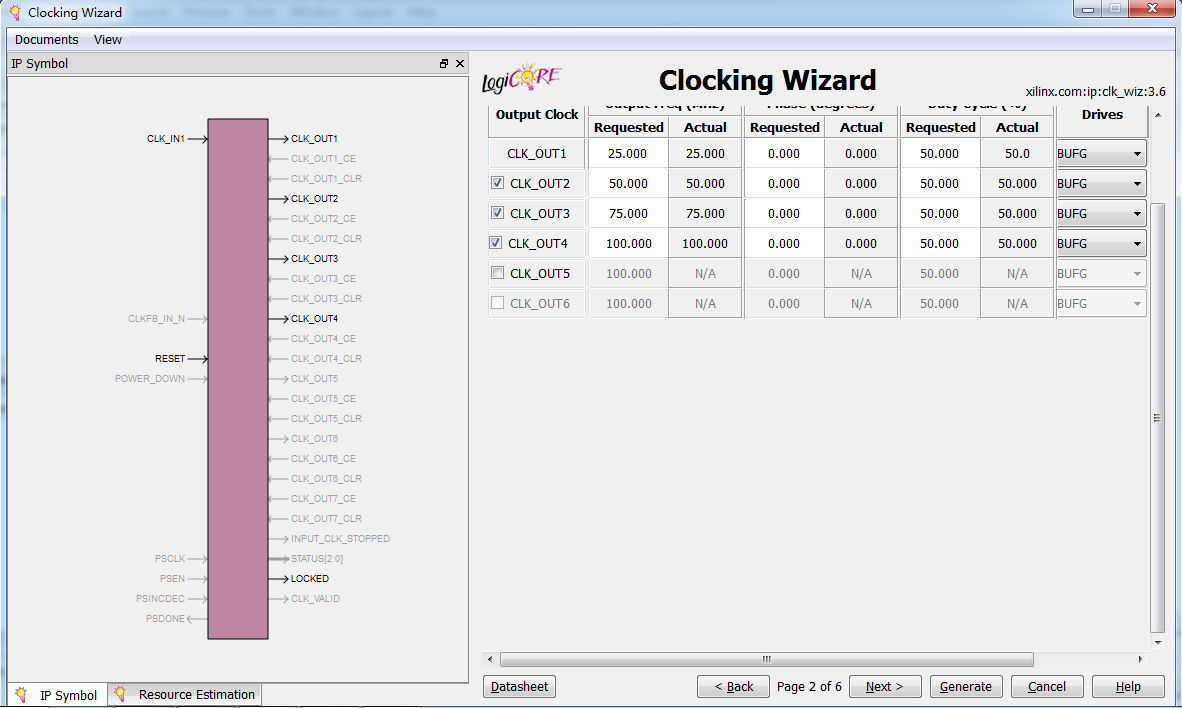Click CLK_OUT3 actual frequency 75.000

point(705,214)
